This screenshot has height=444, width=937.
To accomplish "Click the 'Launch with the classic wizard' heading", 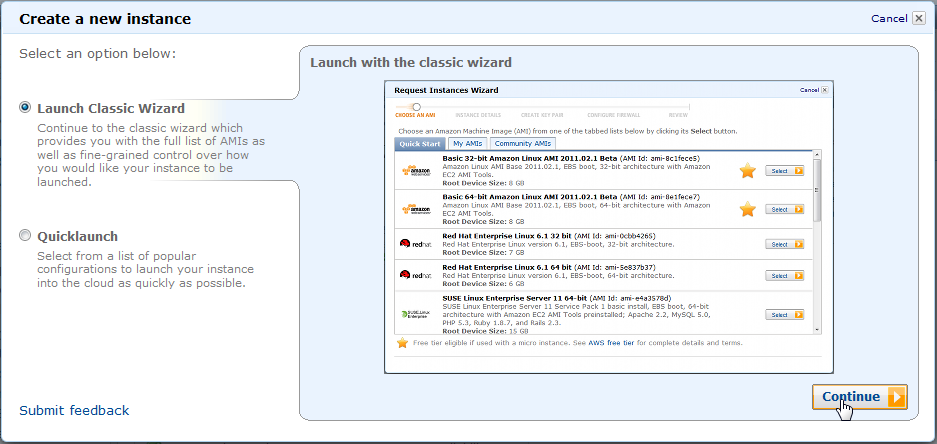I will (411, 62).
